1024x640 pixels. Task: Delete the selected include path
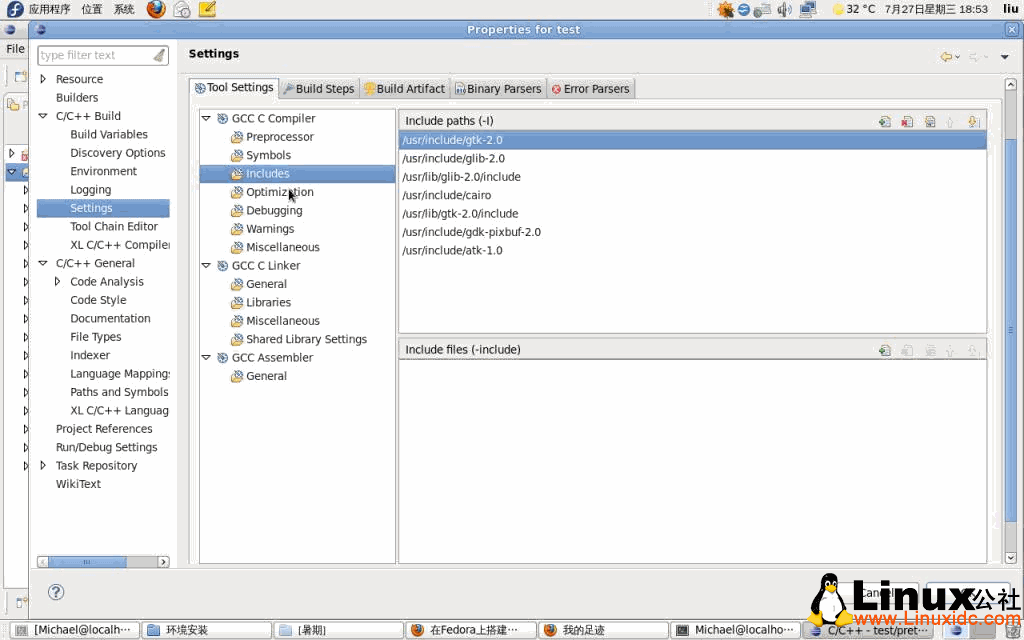(908, 120)
